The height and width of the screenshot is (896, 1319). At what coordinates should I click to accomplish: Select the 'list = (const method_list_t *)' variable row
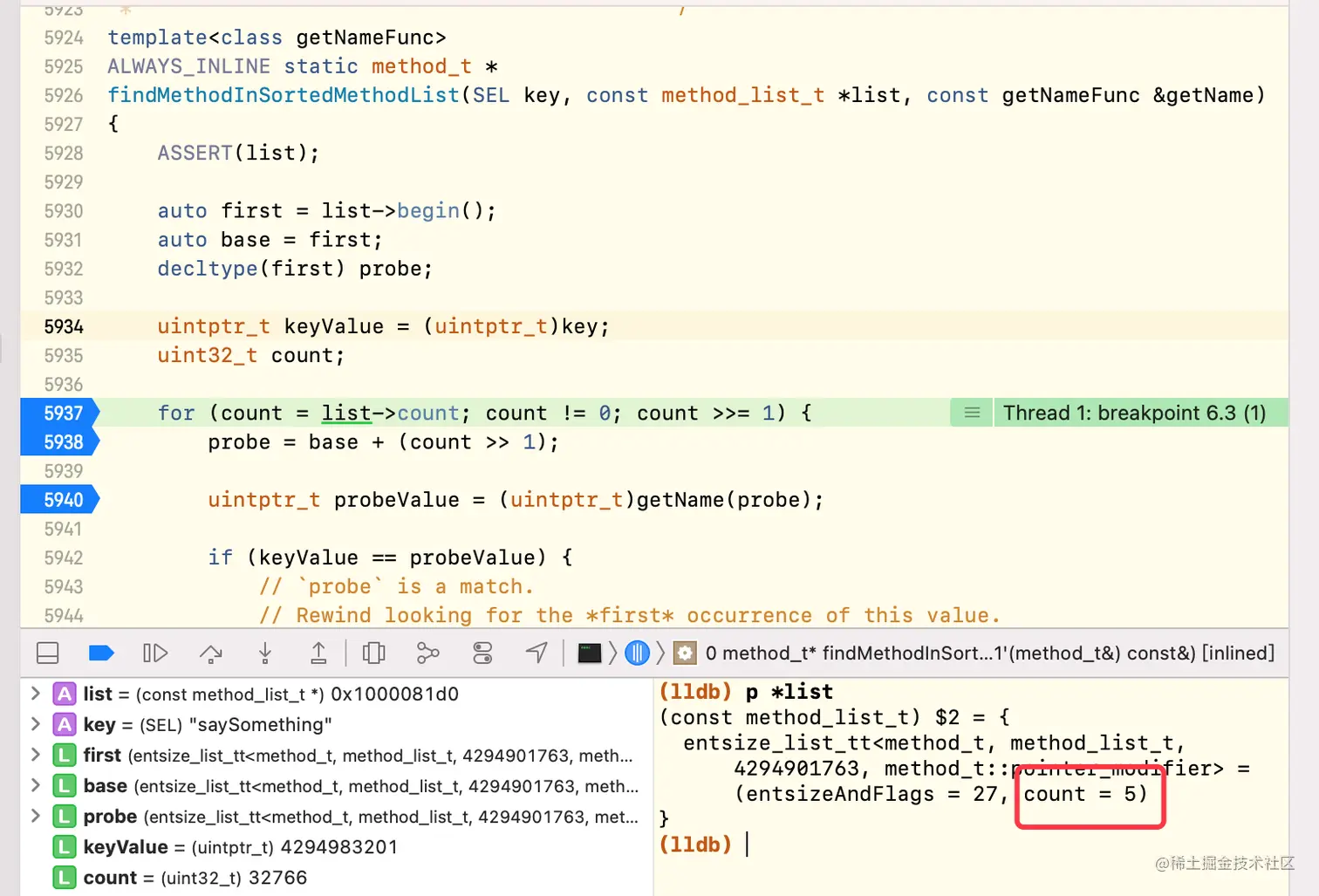click(337, 694)
